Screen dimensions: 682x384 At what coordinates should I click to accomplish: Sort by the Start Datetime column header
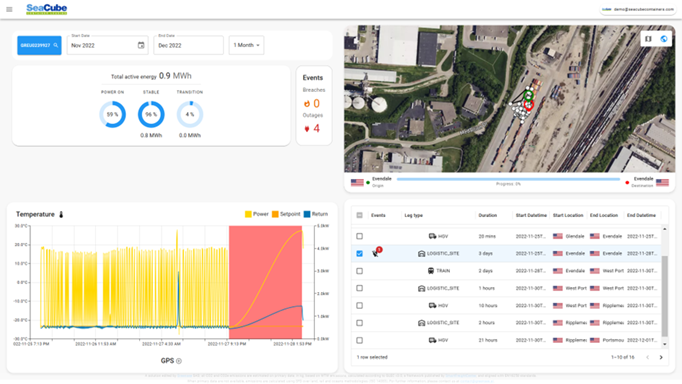coord(531,215)
